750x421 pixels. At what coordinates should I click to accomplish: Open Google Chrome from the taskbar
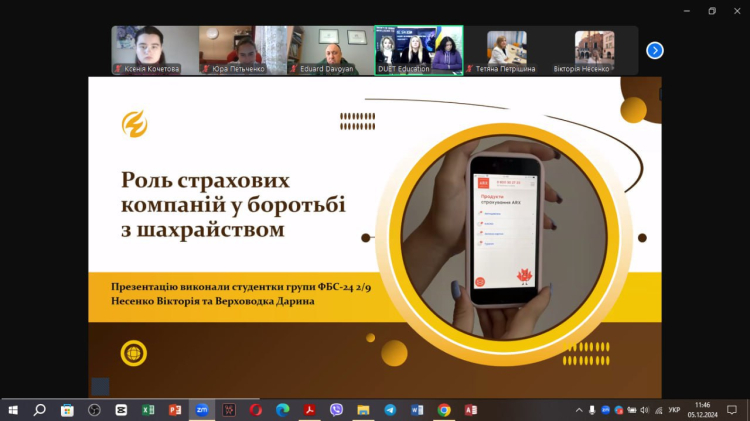click(444, 410)
